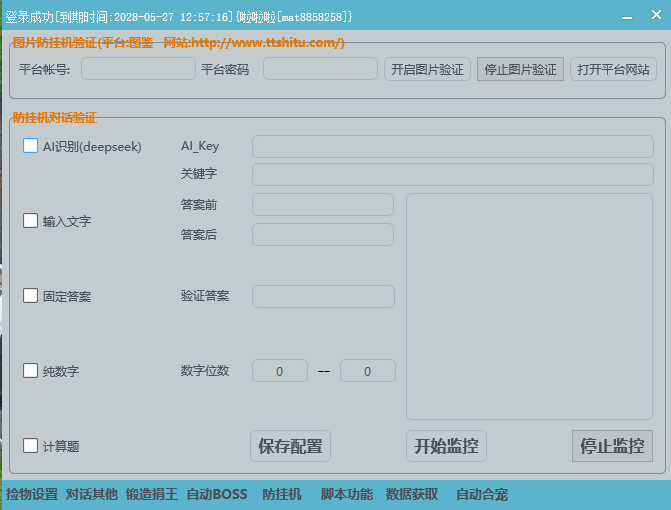This screenshot has width=671, height=510.
Task: Switch to the 捡物设置 tab
Action: point(32,494)
